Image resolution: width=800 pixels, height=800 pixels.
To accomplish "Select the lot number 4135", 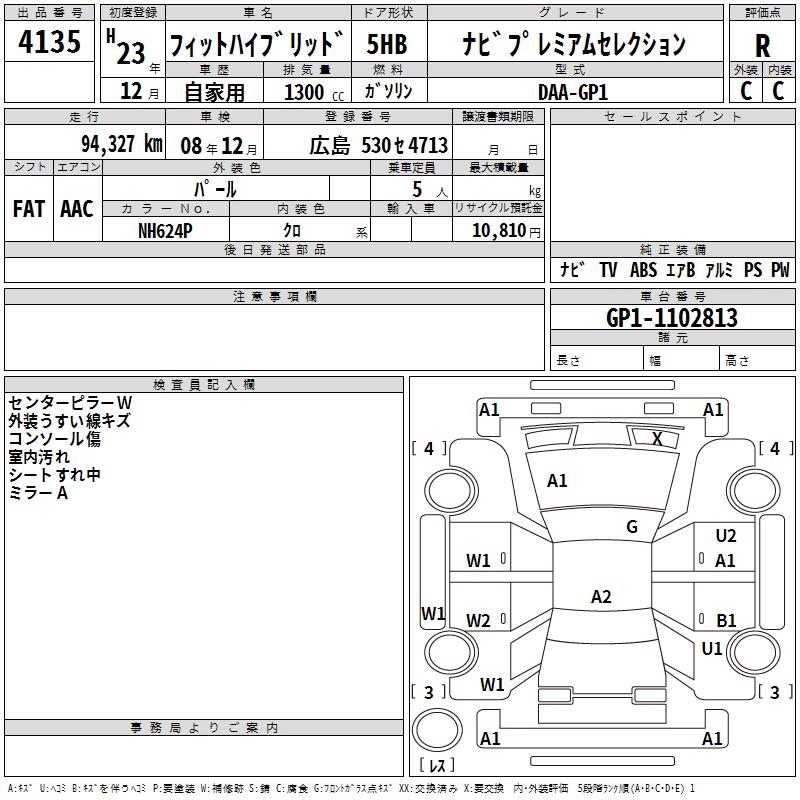I will coord(50,43).
